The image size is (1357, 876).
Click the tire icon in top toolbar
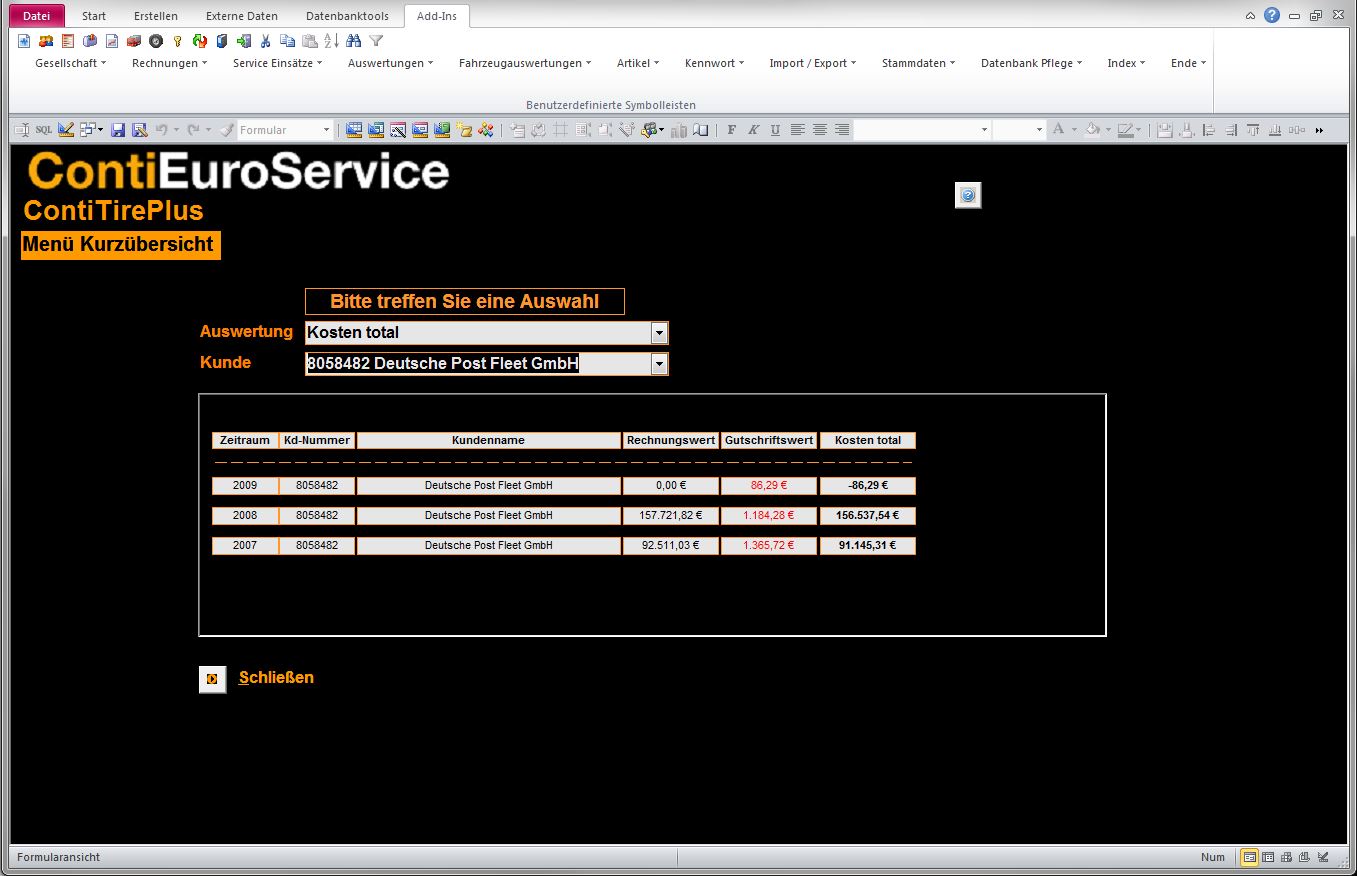(x=156, y=41)
